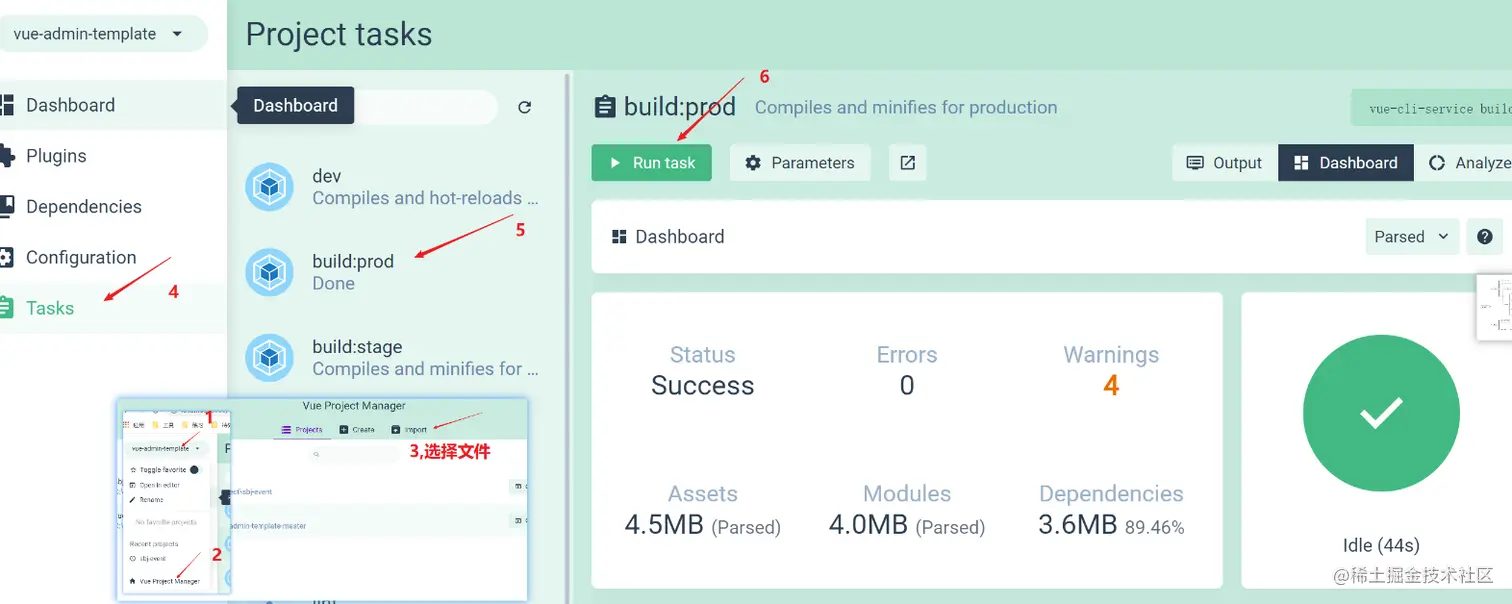Open Create tab in inset Project Manager
1512x604 pixels.
click(x=357, y=430)
